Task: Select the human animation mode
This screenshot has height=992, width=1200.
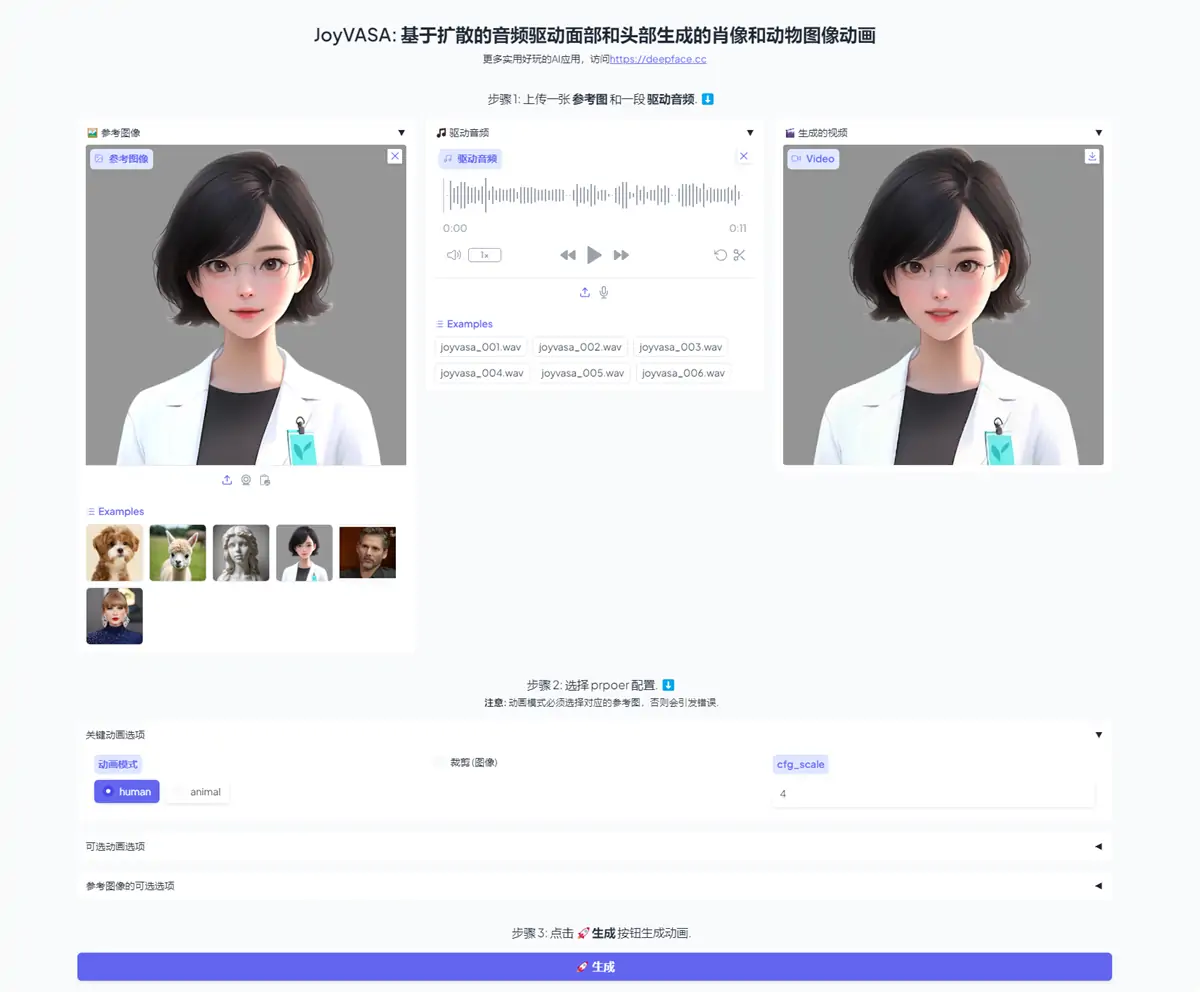Action: pyautogui.click(x=127, y=792)
